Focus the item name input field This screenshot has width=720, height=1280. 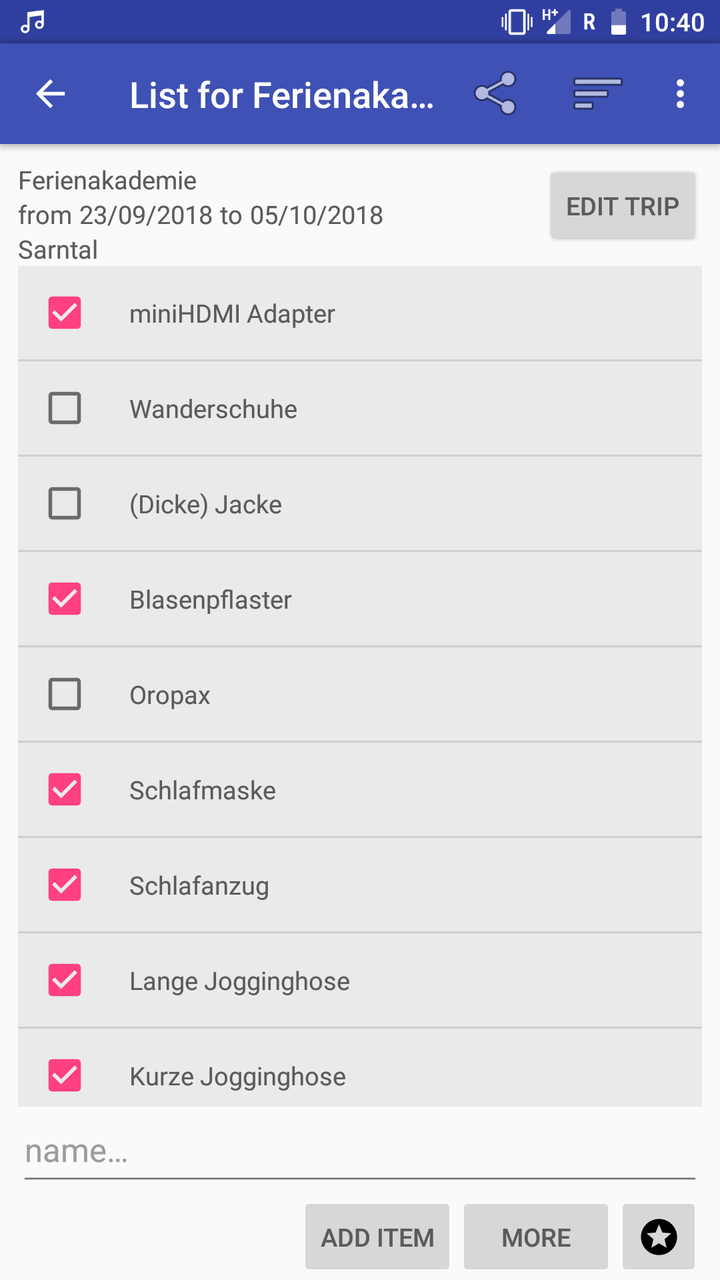pyautogui.click(x=360, y=1152)
